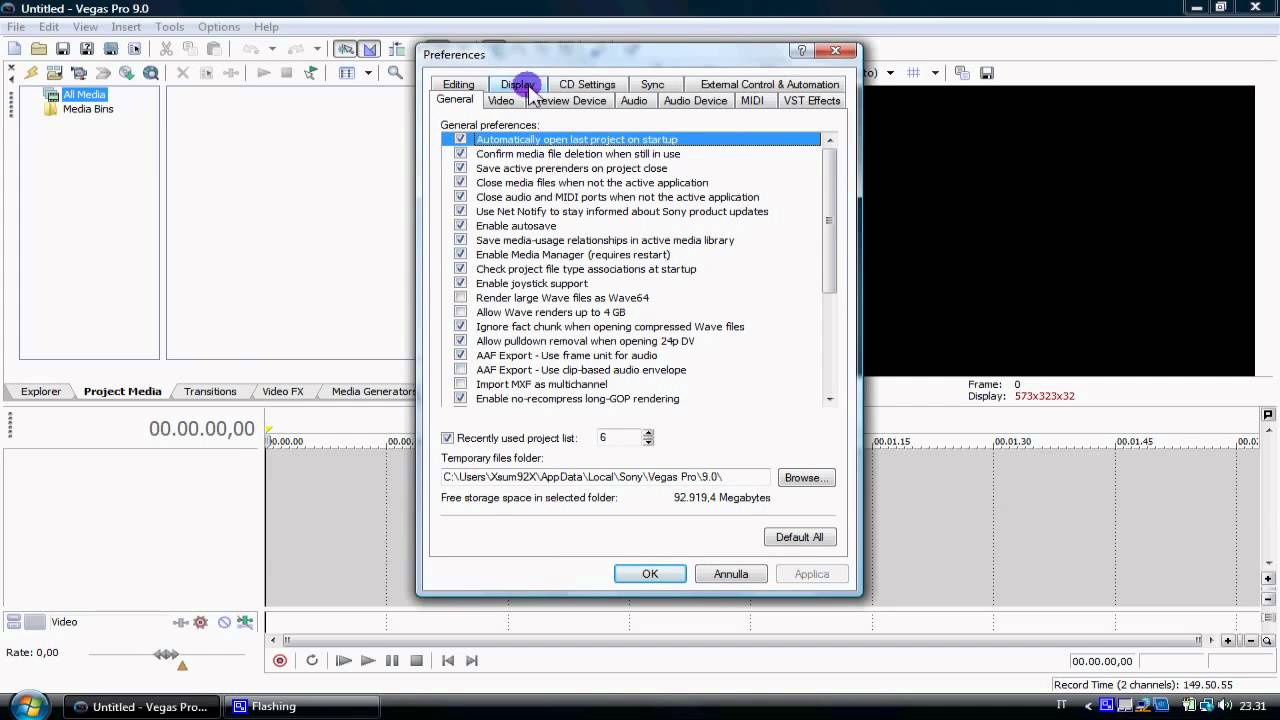Open the Editing preferences tab

(x=458, y=84)
